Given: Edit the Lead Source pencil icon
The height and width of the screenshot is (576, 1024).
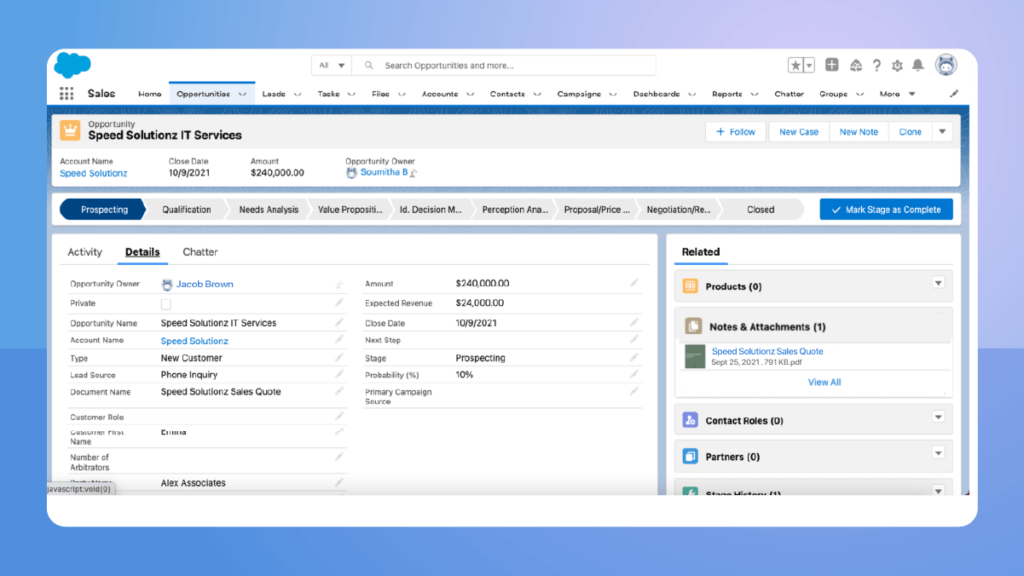Looking at the screenshot, I should [339, 374].
